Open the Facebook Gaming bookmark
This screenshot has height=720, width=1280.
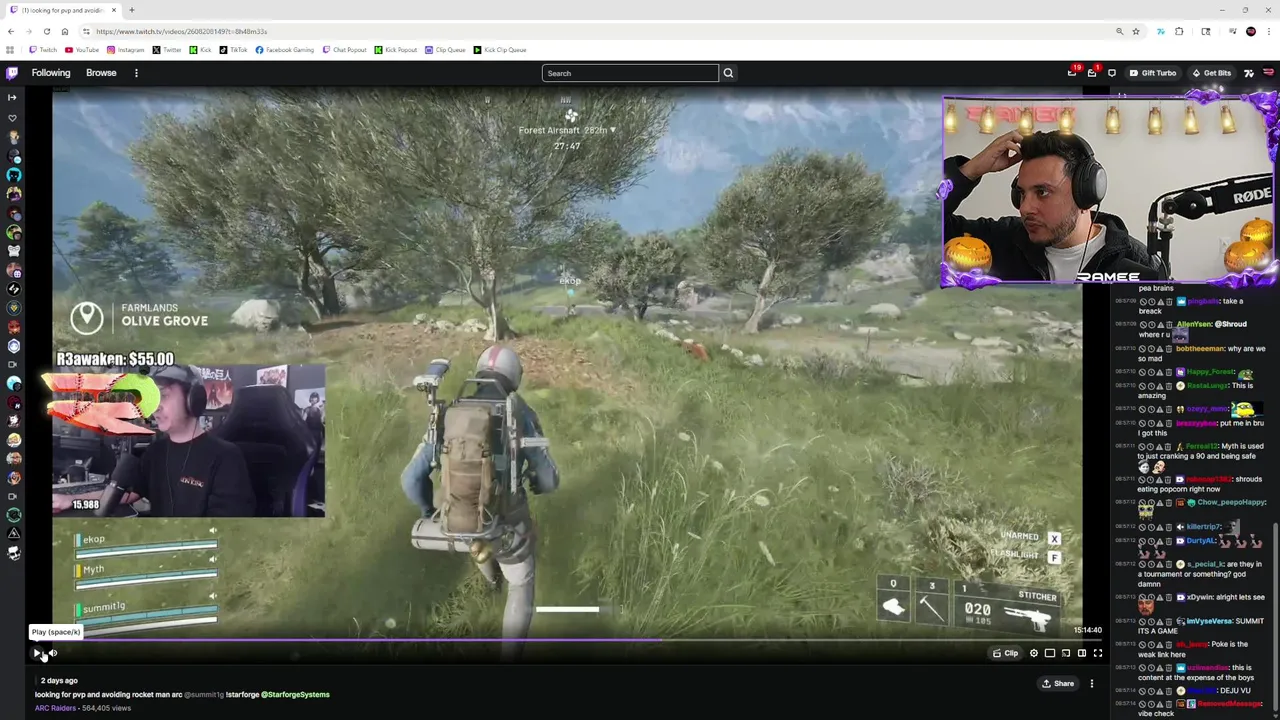click(x=284, y=50)
